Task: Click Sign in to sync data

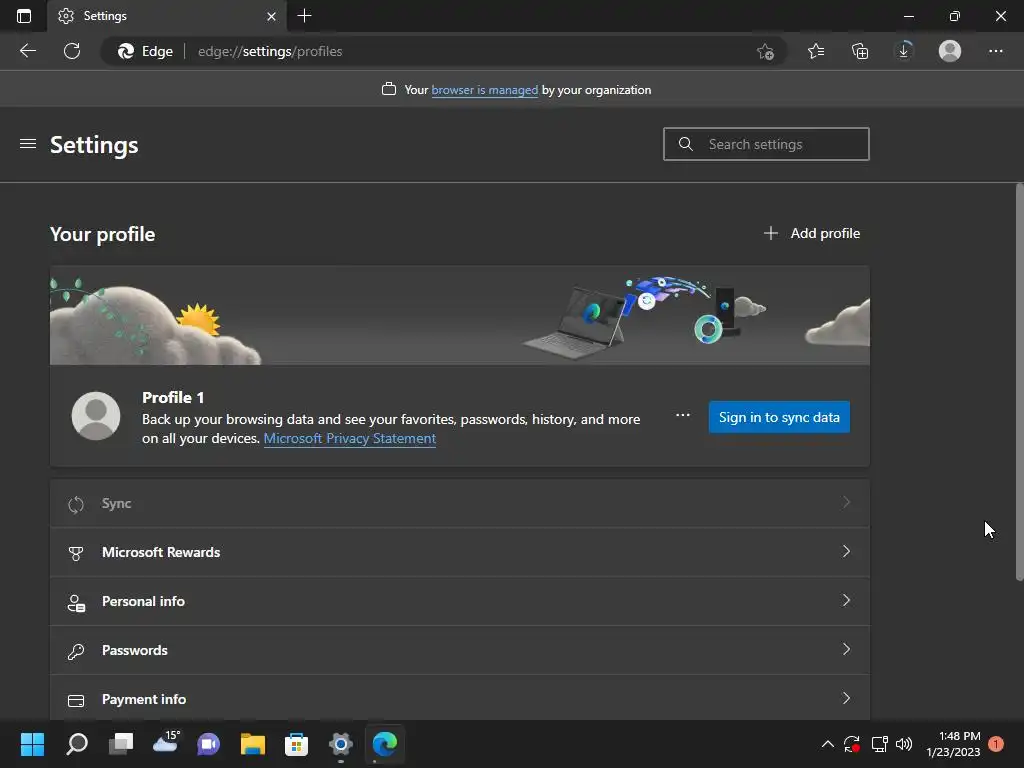Action: tap(779, 417)
